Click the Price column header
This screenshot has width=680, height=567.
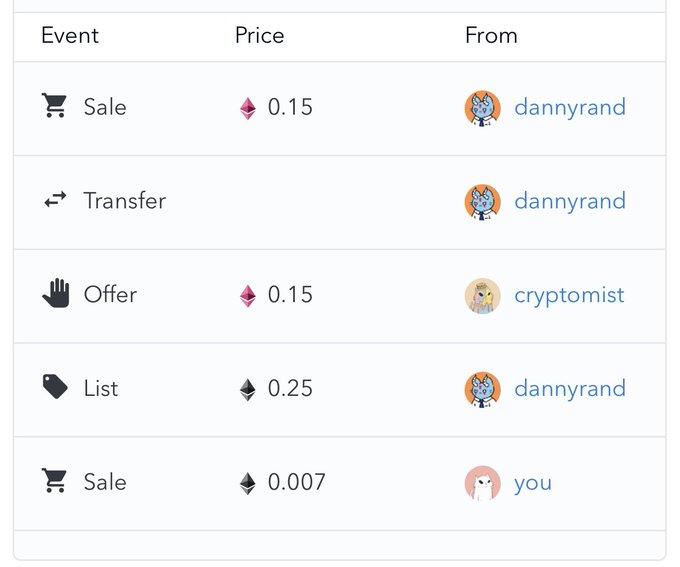259,36
